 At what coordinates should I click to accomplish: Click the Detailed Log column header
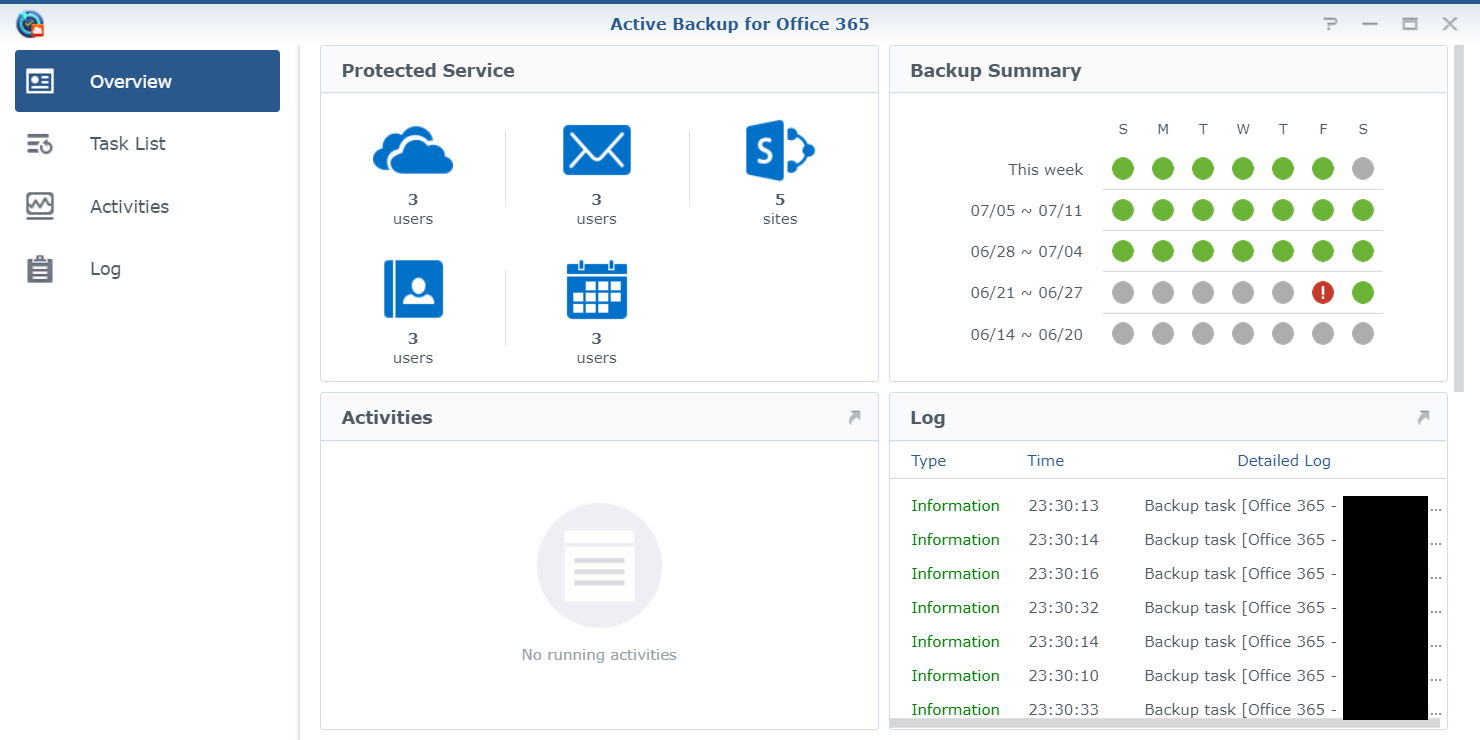click(x=1284, y=461)
